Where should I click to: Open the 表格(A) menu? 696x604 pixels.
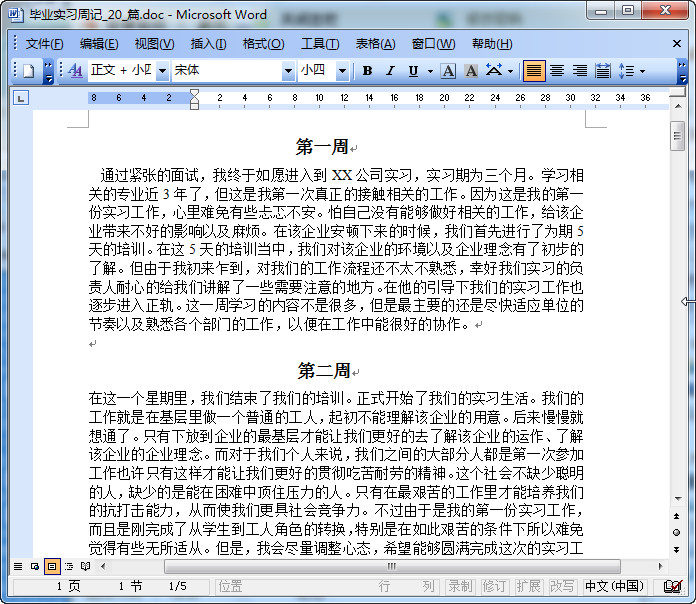tap(376, 44)
